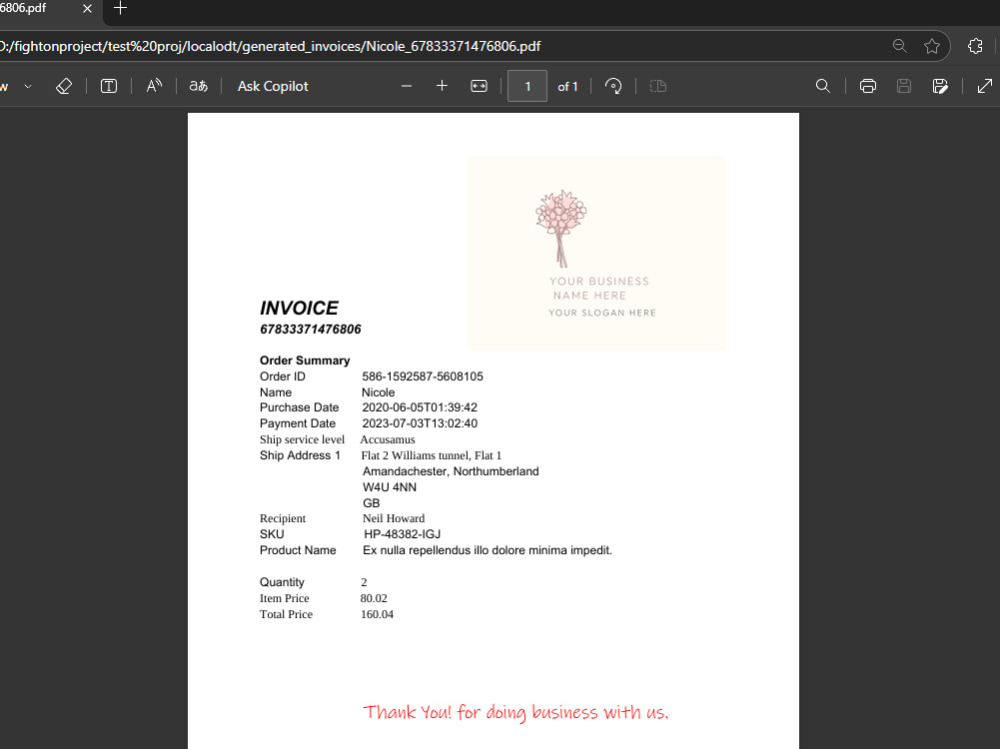Click product name Ex nulla repellendus text
This screenshot has width=1000, height=749.
point(487,550)
